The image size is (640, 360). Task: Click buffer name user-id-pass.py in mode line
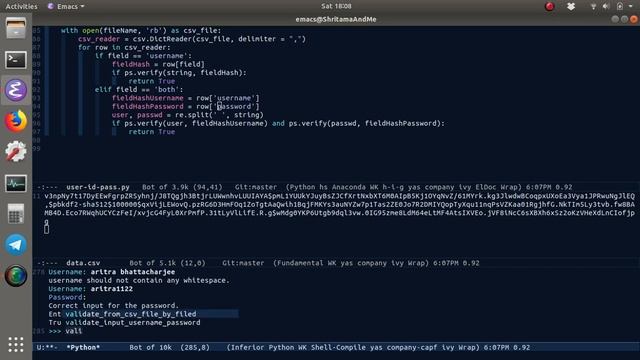tap(98, 187)
